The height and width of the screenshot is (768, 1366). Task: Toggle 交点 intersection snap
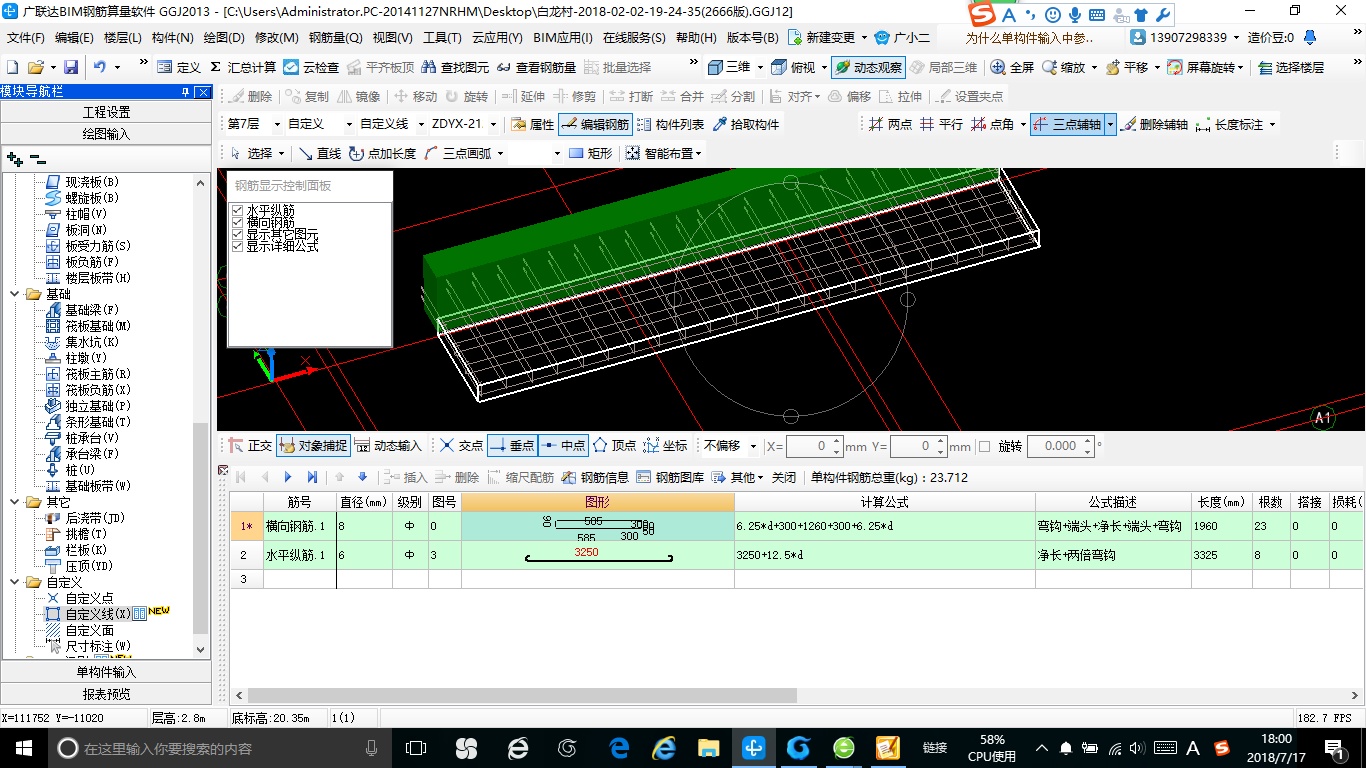tap(462, 446)
